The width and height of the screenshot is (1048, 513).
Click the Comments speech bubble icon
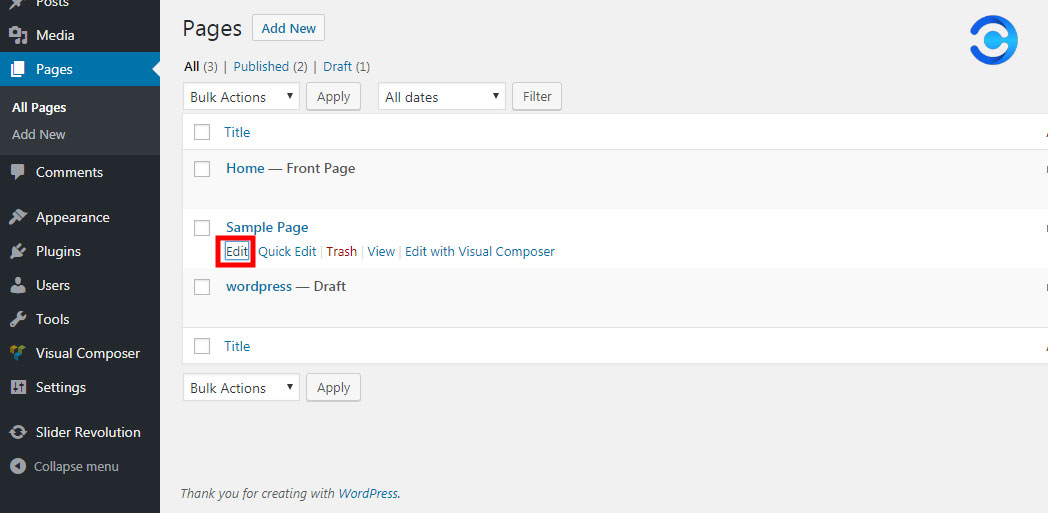pos(18,172)
